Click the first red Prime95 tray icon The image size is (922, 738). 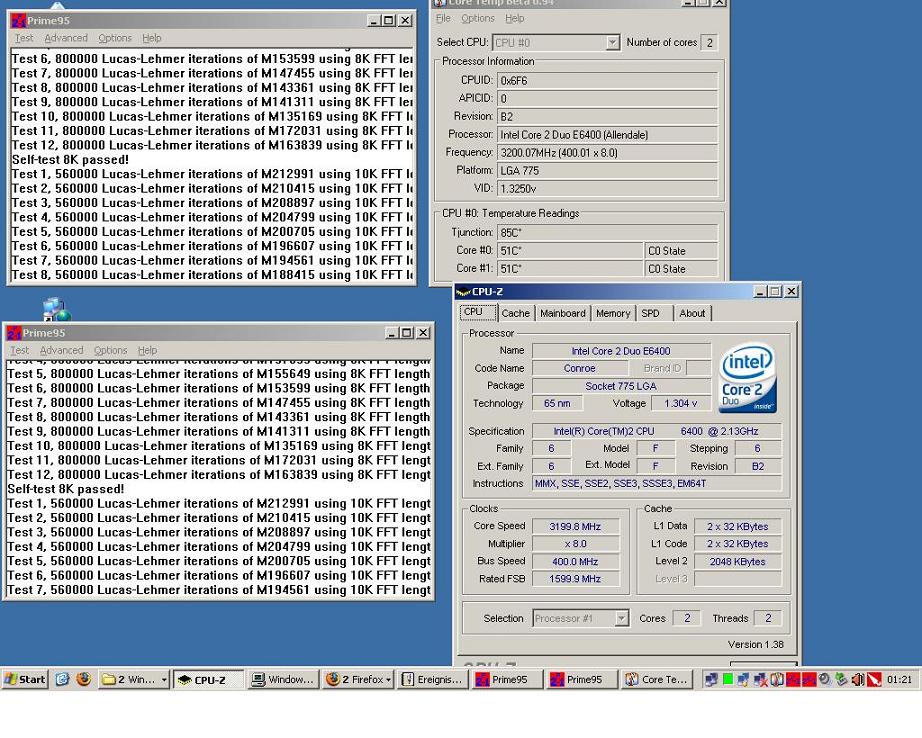[x=793, y=680]
